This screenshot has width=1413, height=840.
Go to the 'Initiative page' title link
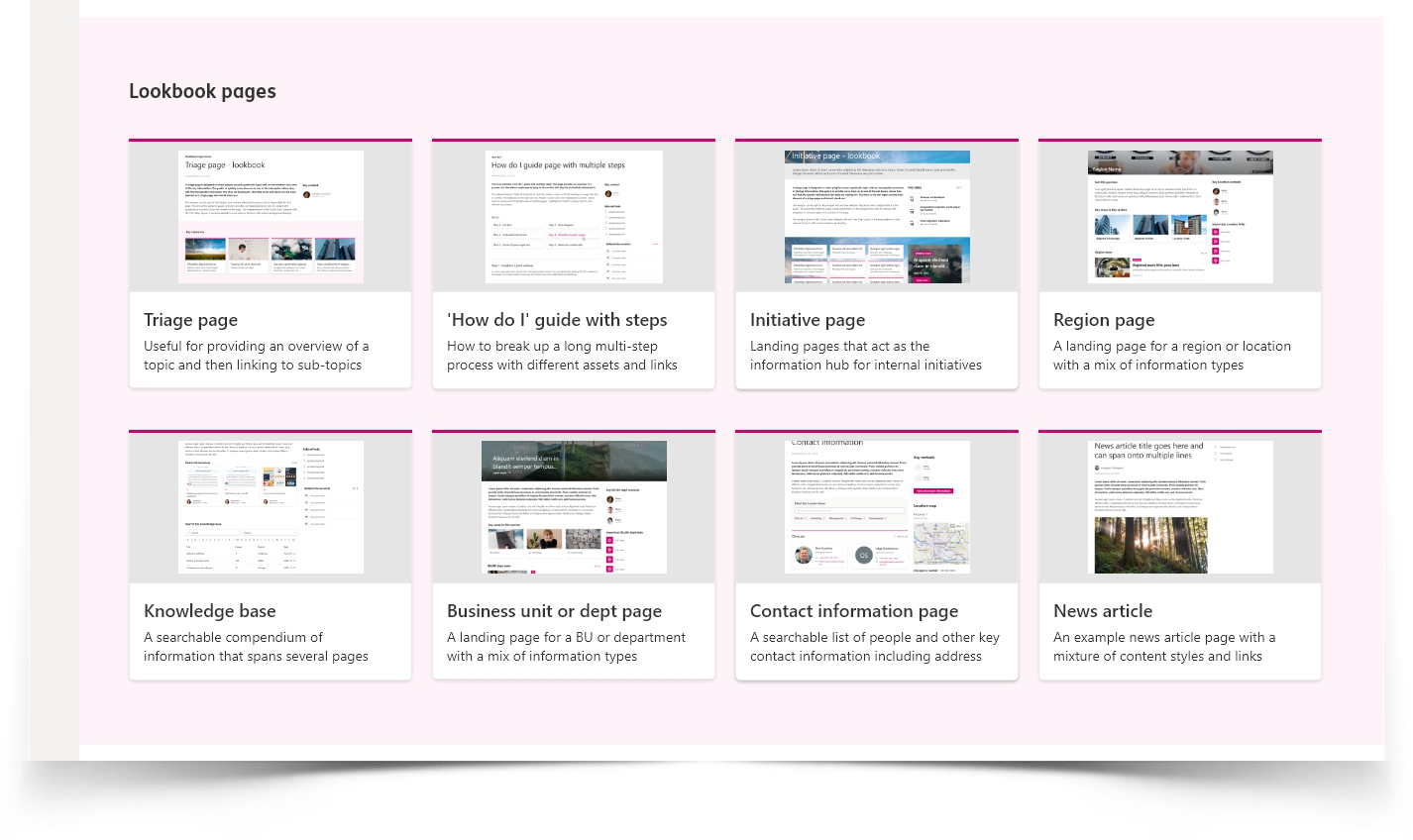pos(808,320)
